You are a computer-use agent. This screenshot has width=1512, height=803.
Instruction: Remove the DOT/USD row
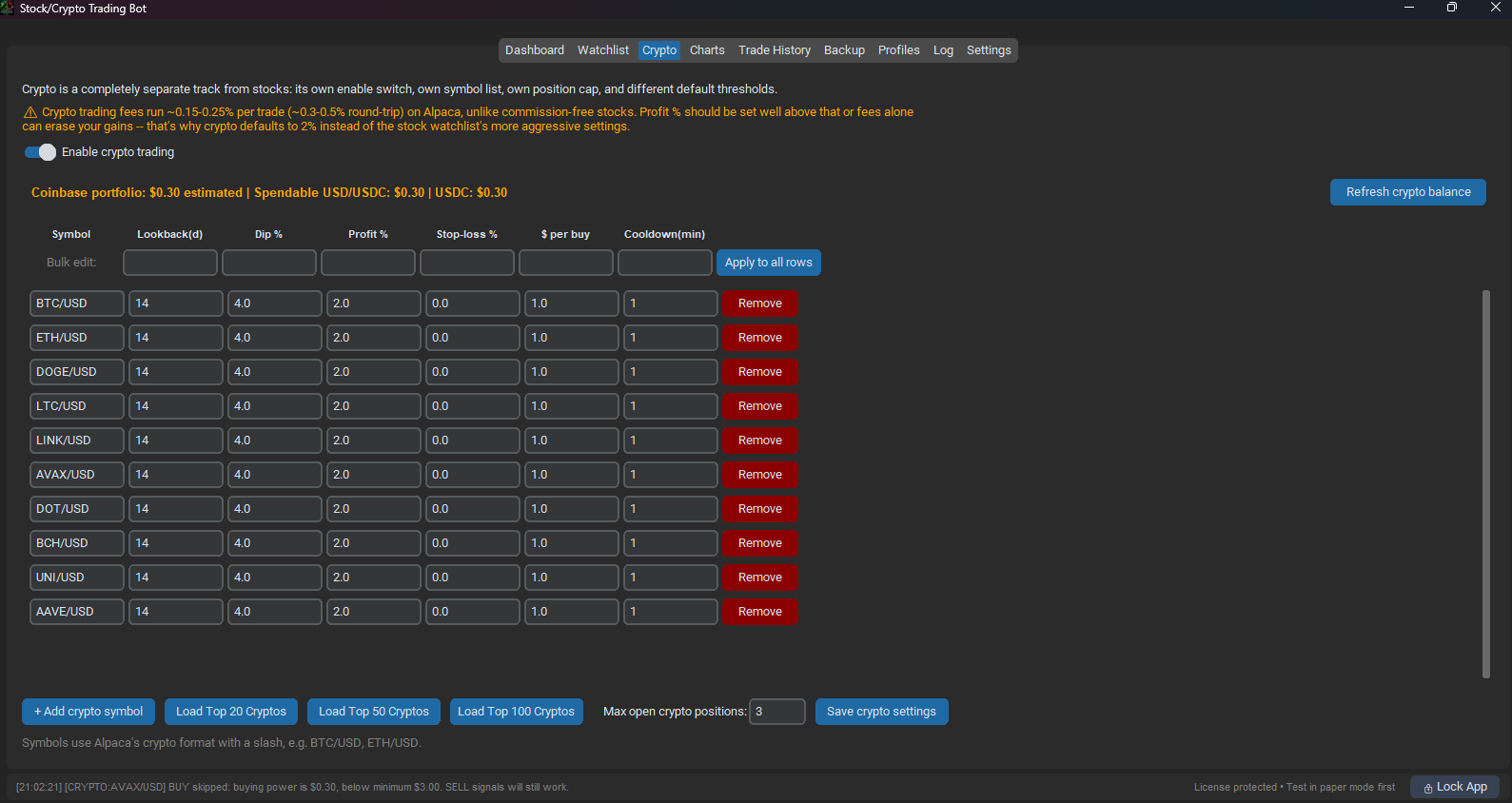pos(760,509)
